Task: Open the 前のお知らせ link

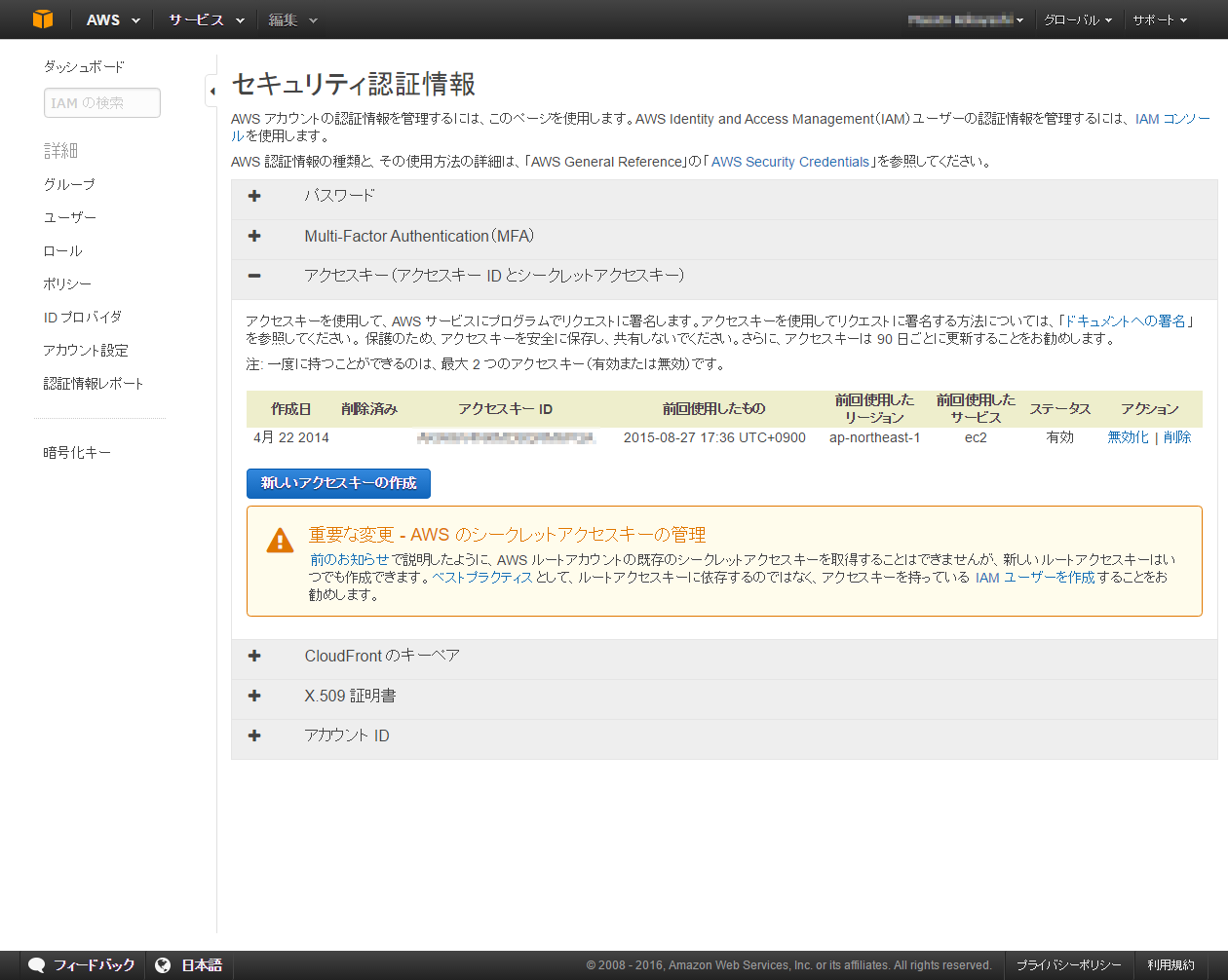Action: pyautogui.click(x=349, y=559)
